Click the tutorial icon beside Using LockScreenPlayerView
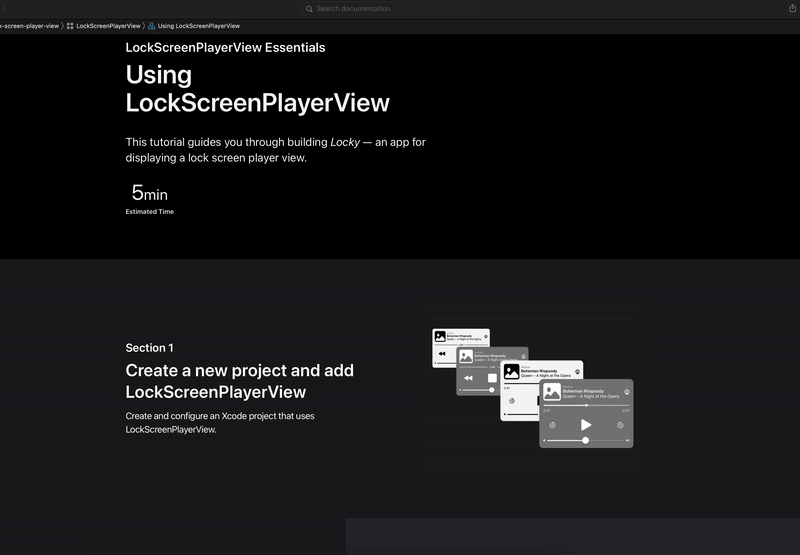This screenshot has width=800, height=555. point(152,26)
